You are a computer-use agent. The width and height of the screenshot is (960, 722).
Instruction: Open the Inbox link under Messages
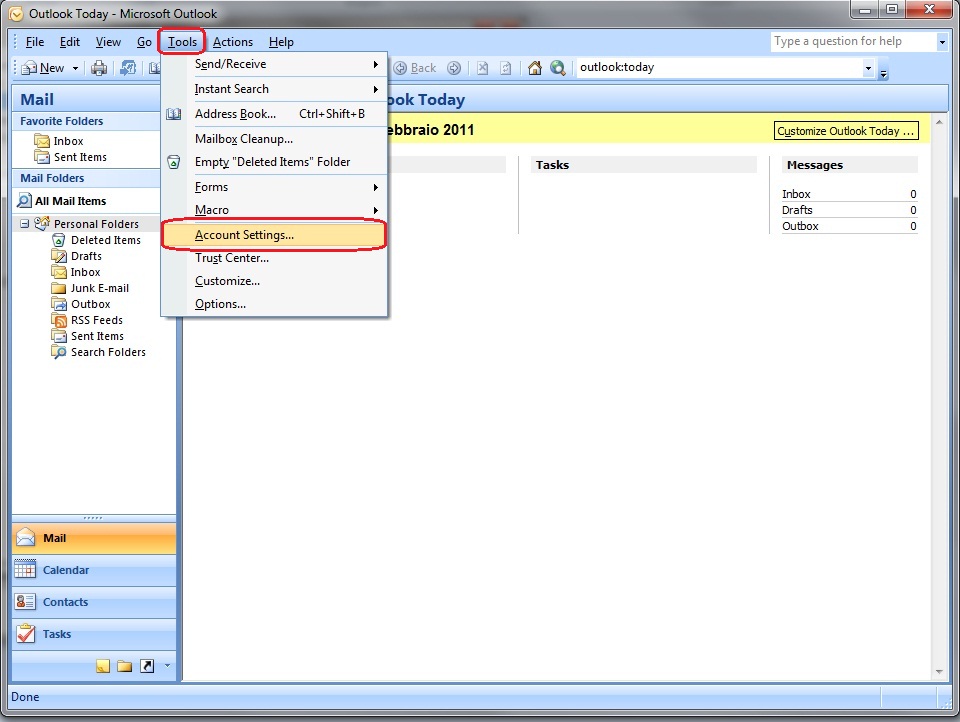[x=796, y=194]
